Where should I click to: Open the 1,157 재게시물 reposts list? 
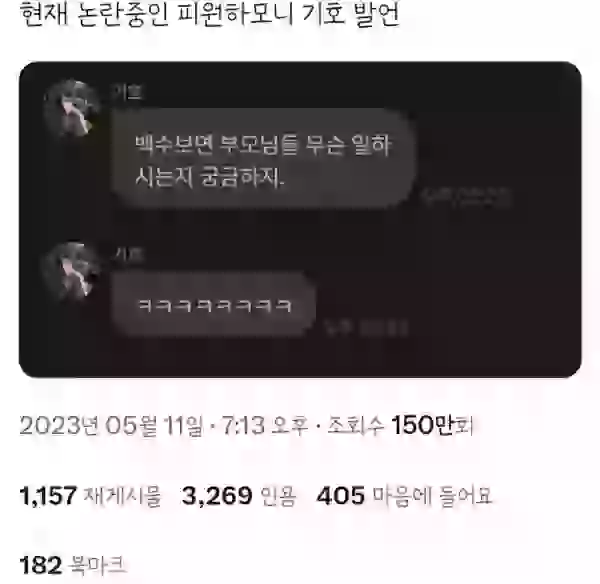click(x=90, y=496)
